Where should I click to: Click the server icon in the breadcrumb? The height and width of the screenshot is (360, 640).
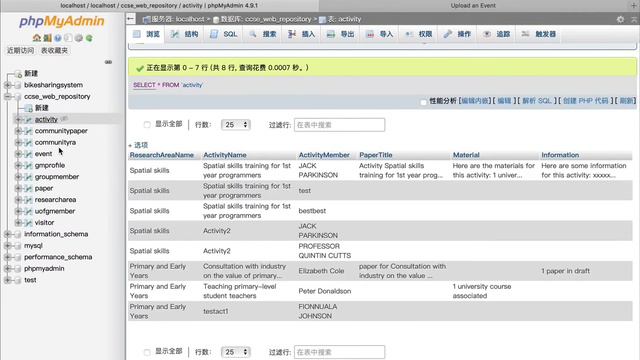pos(146,19)
